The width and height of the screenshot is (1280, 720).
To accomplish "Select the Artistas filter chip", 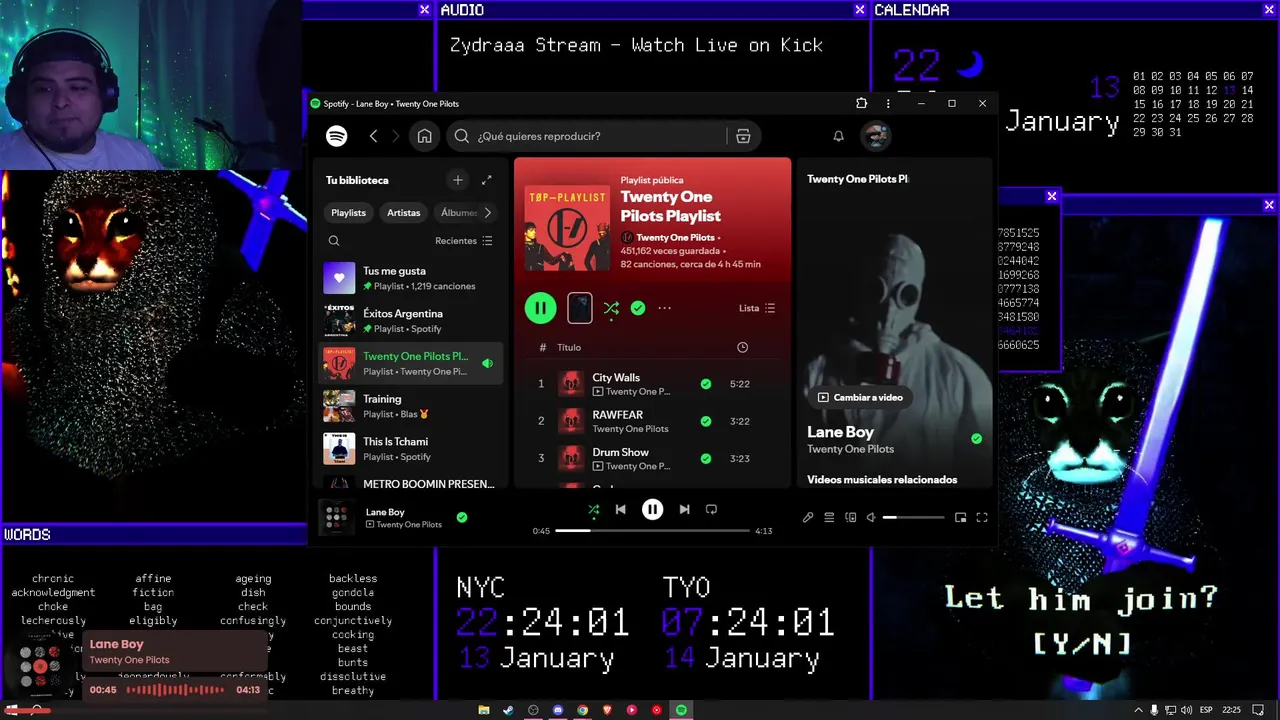I will click(x=404, y=212).
